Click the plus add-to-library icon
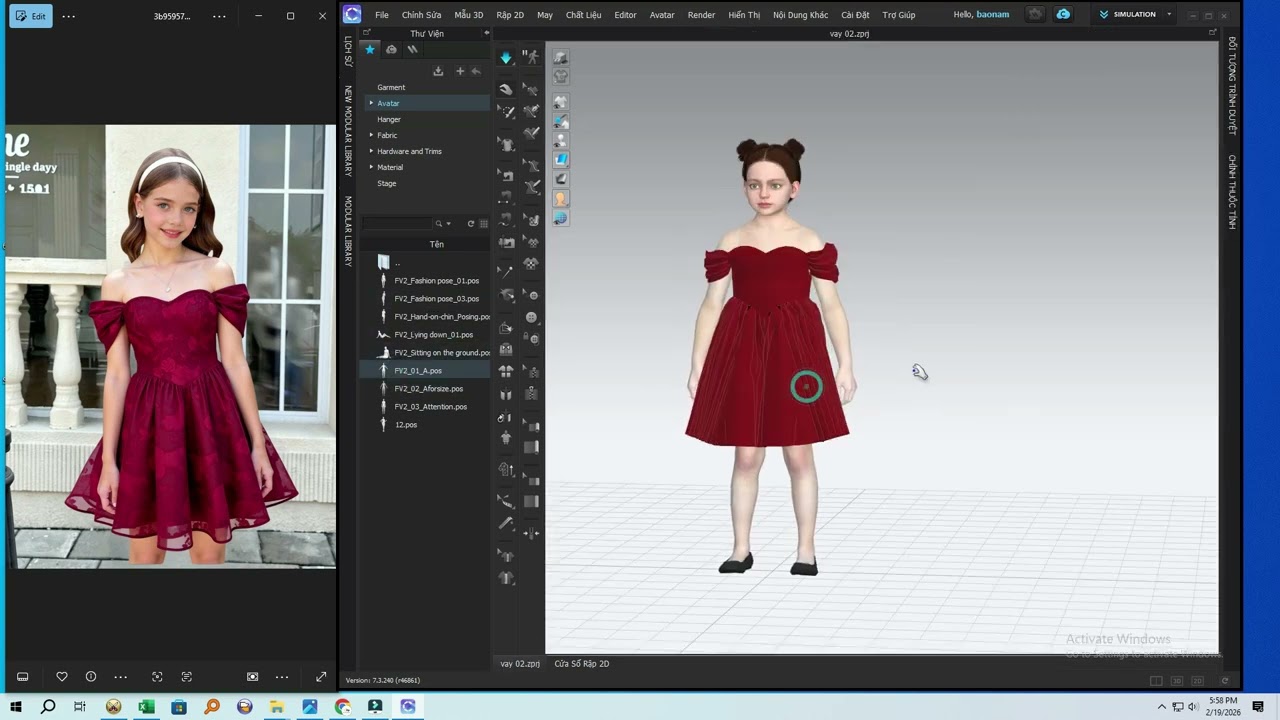This screenshot has width=1280, height=720. pyautogui.click(x=460, y=71)
